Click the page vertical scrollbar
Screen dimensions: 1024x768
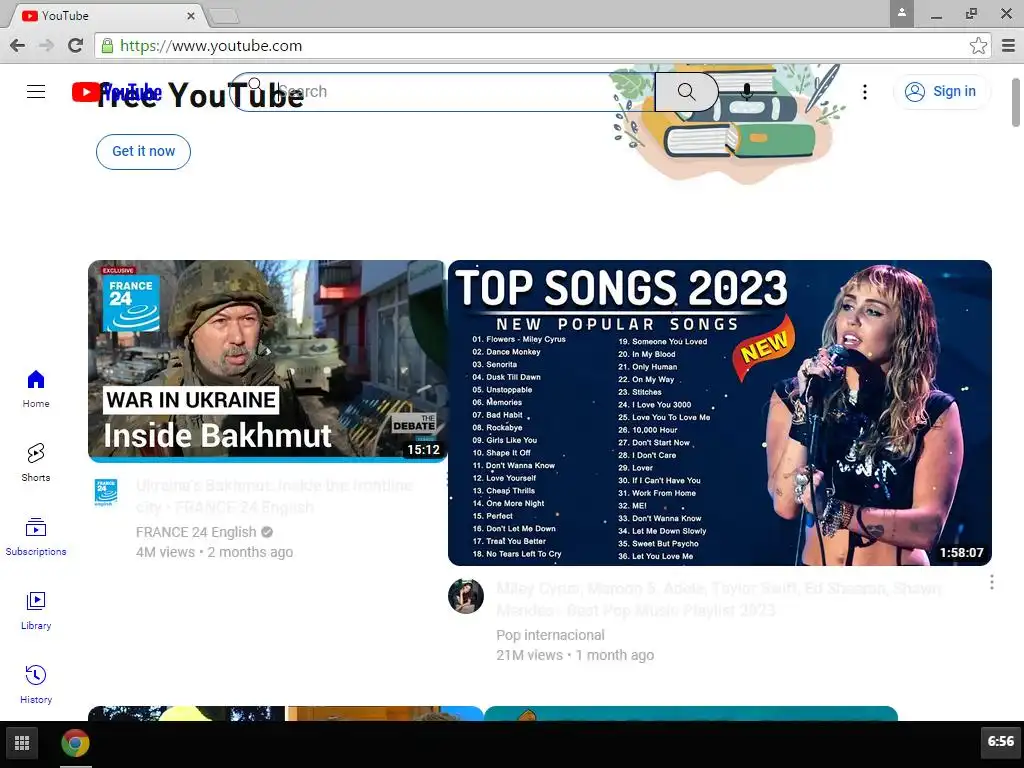click(1016, 103)
